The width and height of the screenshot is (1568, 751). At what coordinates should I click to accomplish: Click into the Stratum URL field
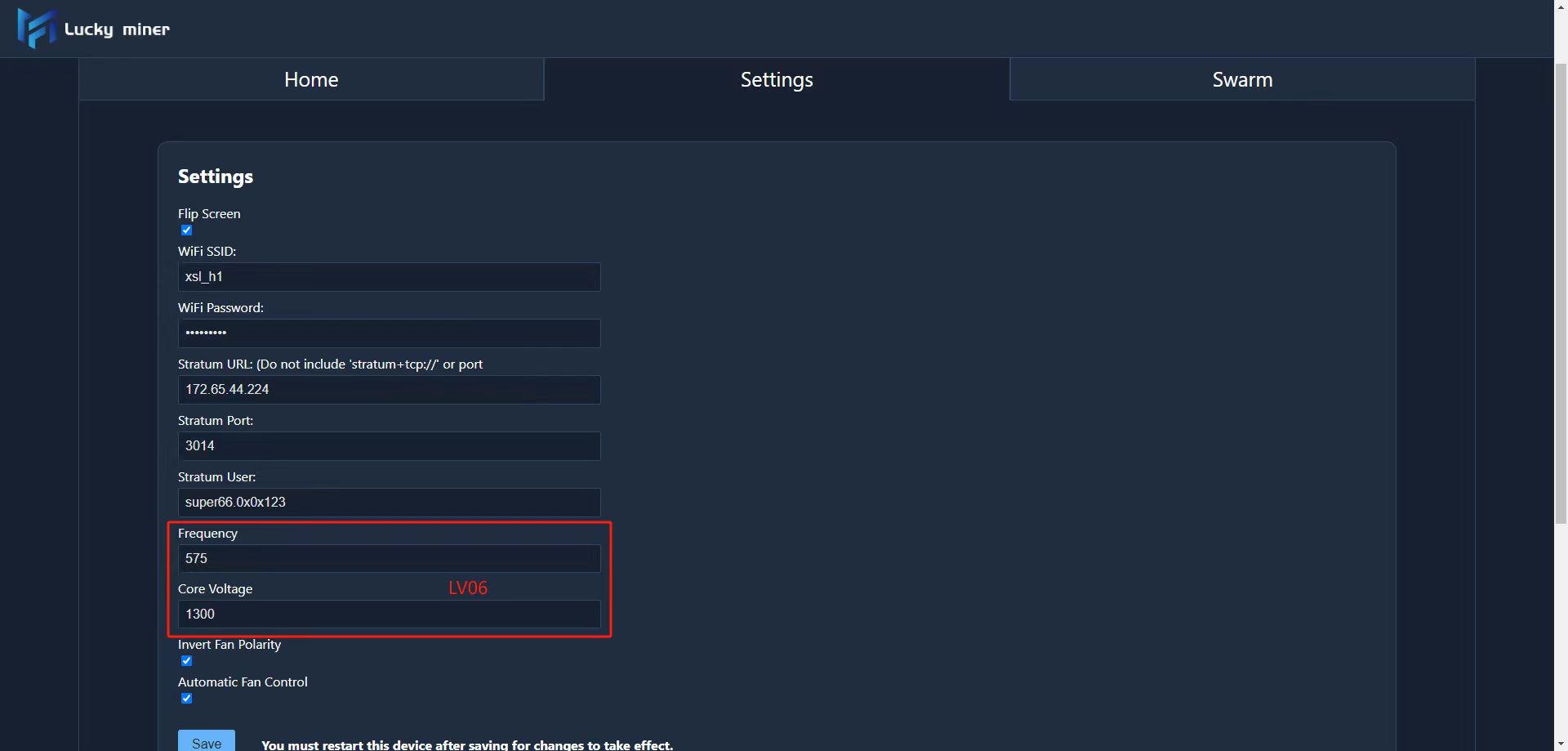pos(389,390)
